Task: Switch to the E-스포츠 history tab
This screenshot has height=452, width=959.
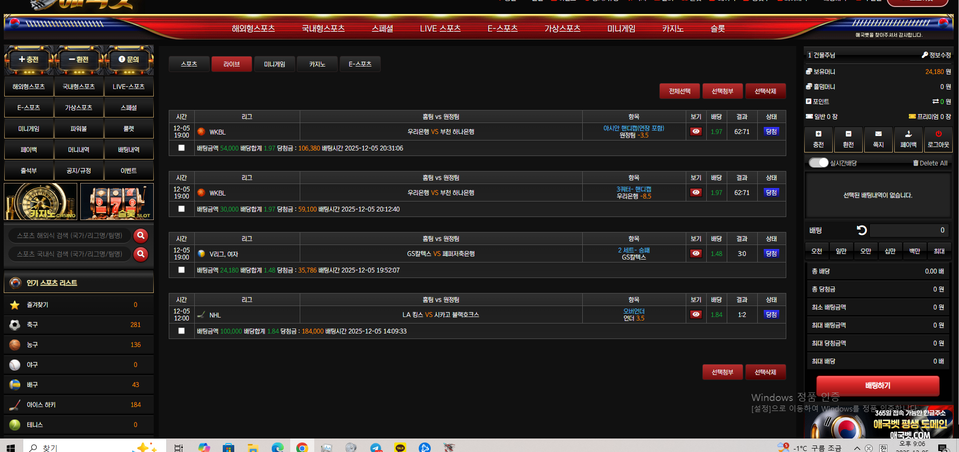Action: click(359, 64)
